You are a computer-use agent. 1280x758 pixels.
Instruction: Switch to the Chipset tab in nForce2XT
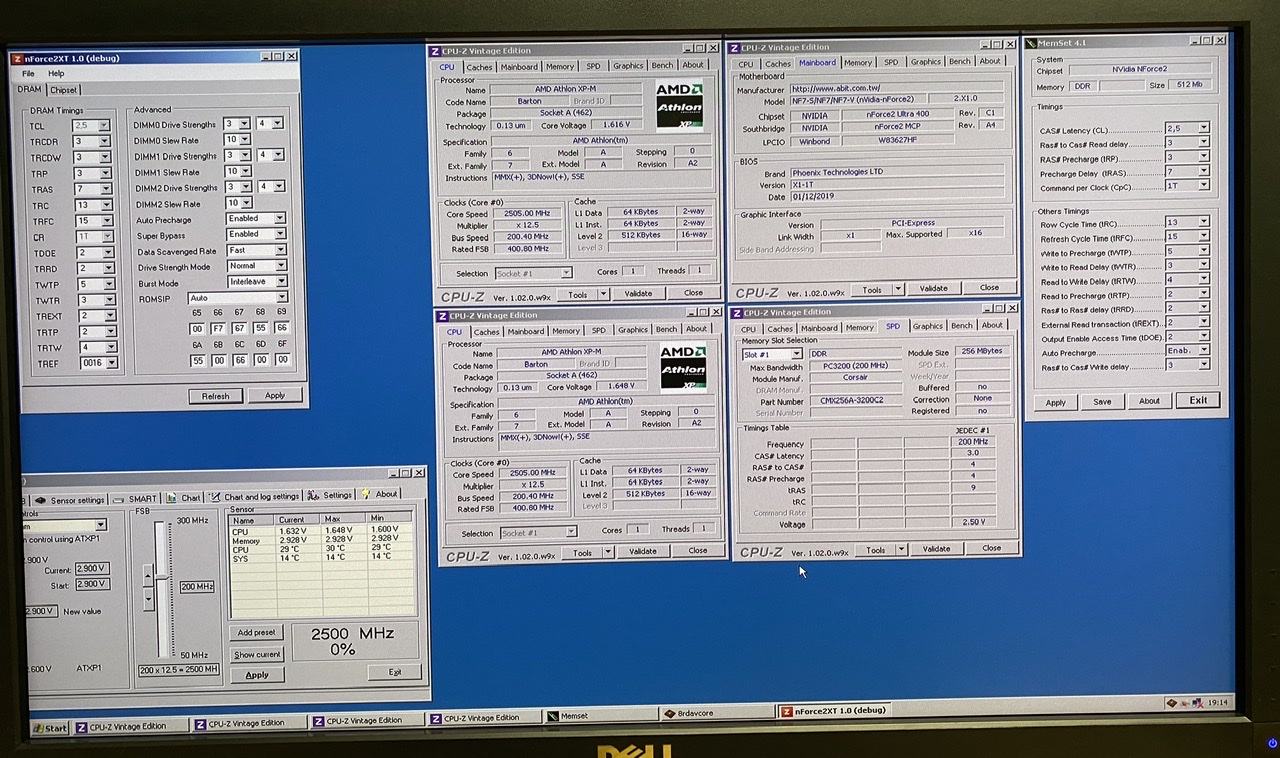(x=63, y=89)
